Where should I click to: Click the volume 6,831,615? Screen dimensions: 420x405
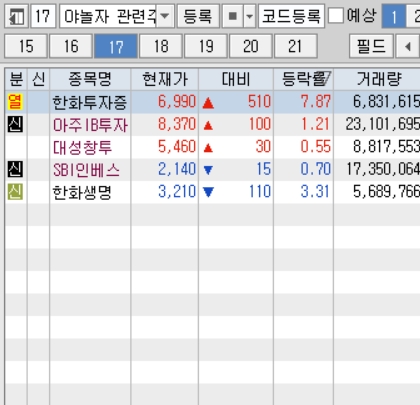(x=386, y=102)
